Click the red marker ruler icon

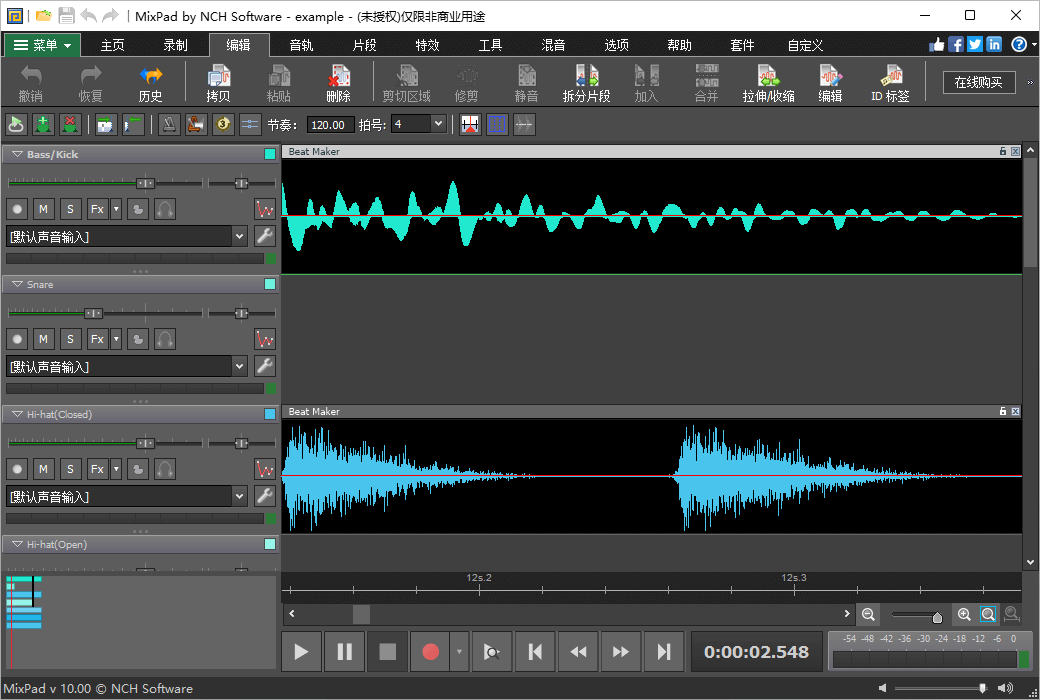coord(470,124)
